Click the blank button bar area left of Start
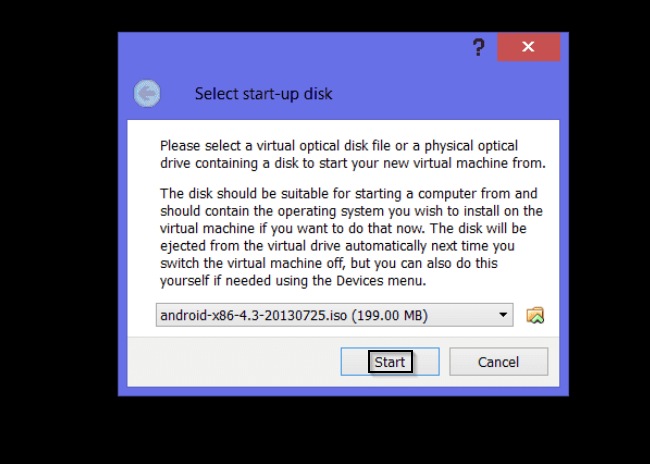Screen dimensions: 650x464 point(234,362)
